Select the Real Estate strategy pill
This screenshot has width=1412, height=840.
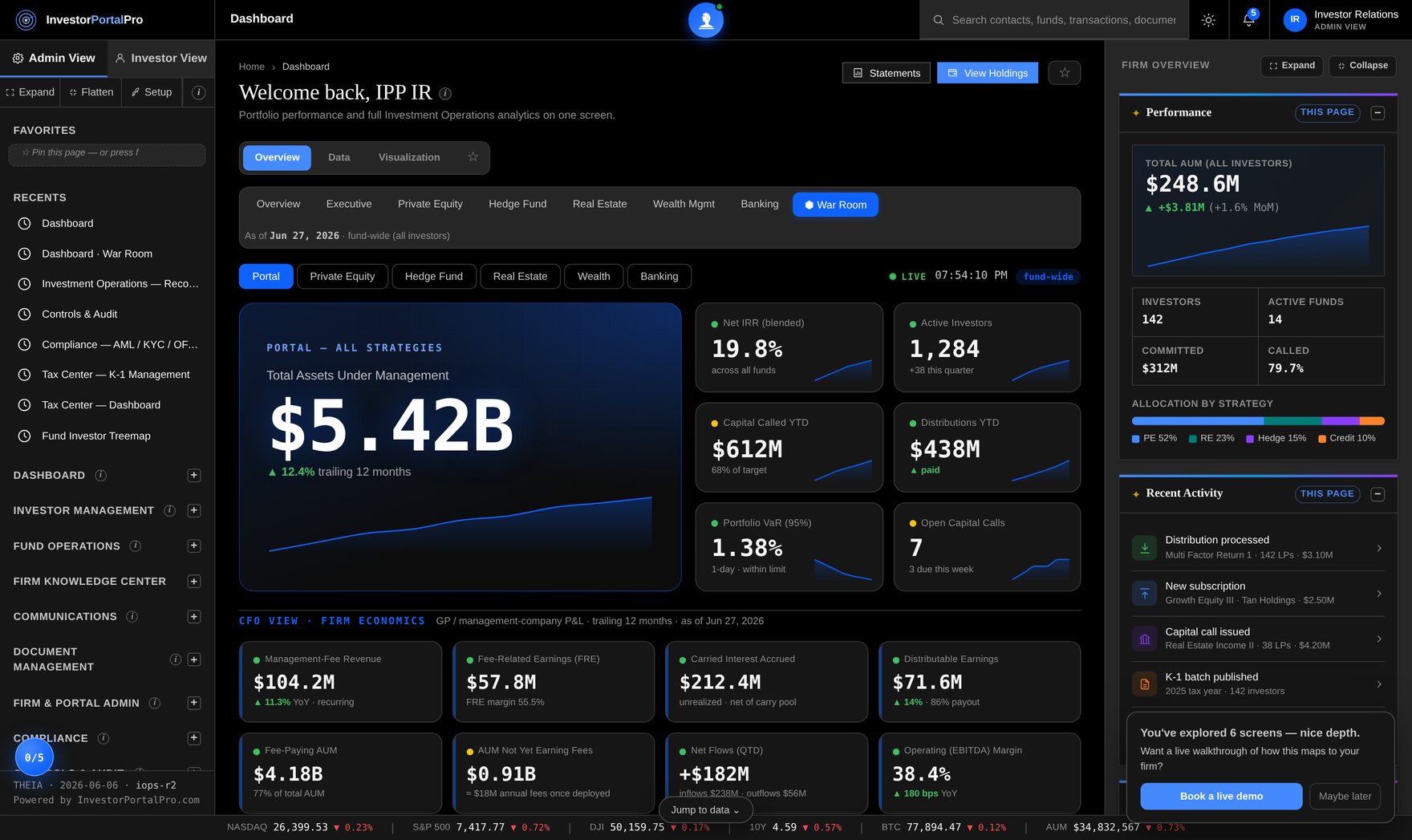[520, 276]
